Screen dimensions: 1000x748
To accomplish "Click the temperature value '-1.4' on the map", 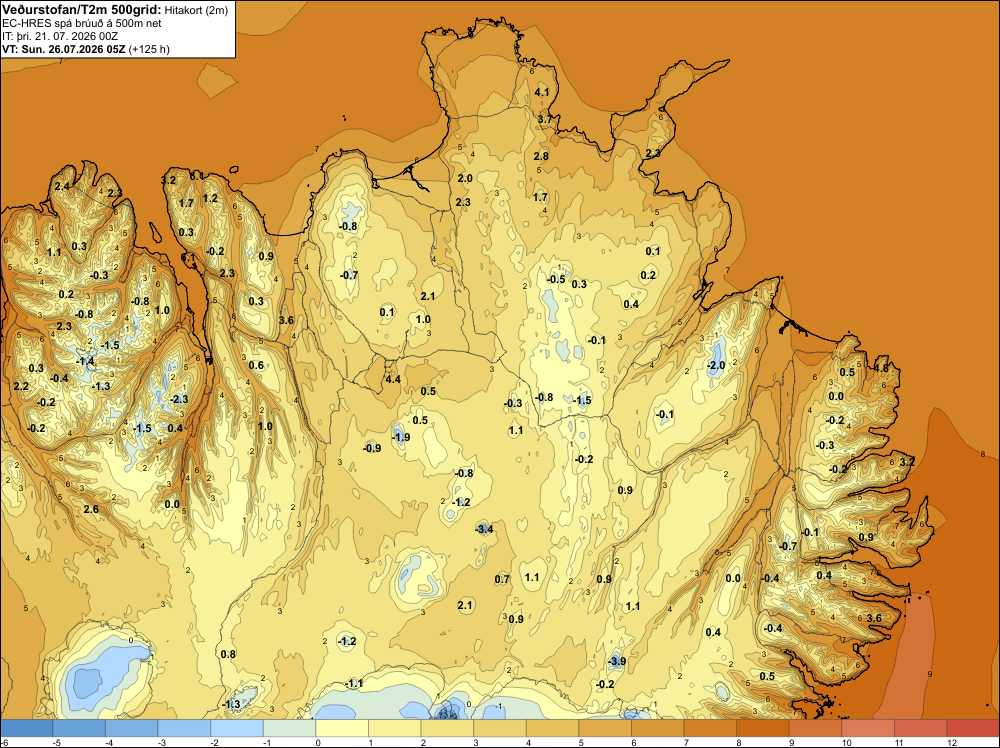I will click(85, 362).
